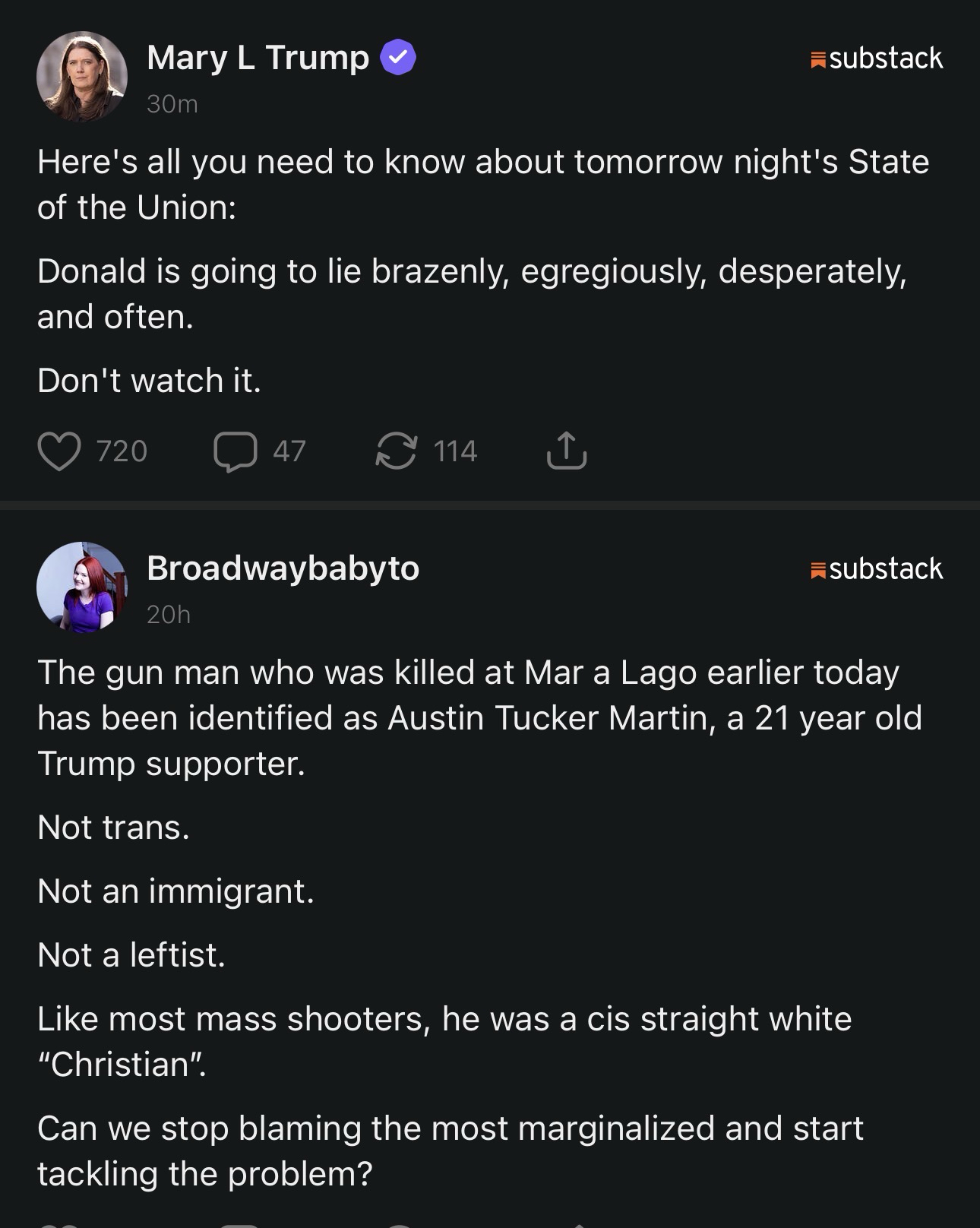The image size is (980, 1228).
Task: Open the Broadwaybabyto author name link
Action: [x=283, y=568]
